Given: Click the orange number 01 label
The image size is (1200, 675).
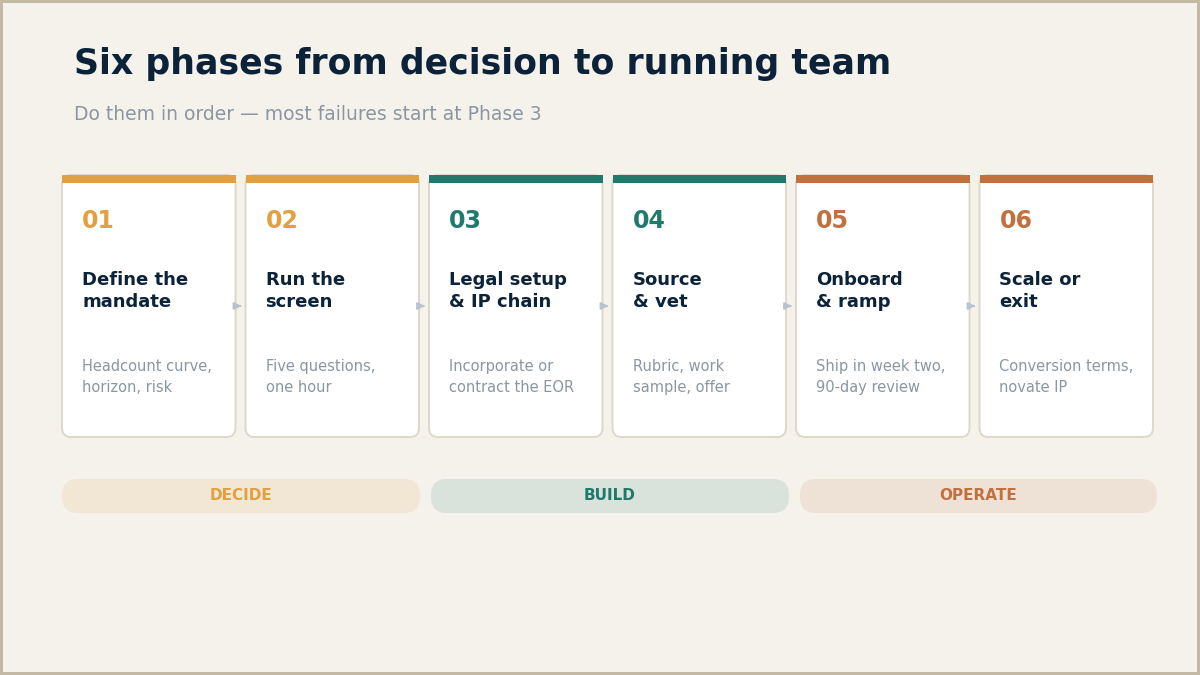Looking at the screenshot, I should coord(98,221).
